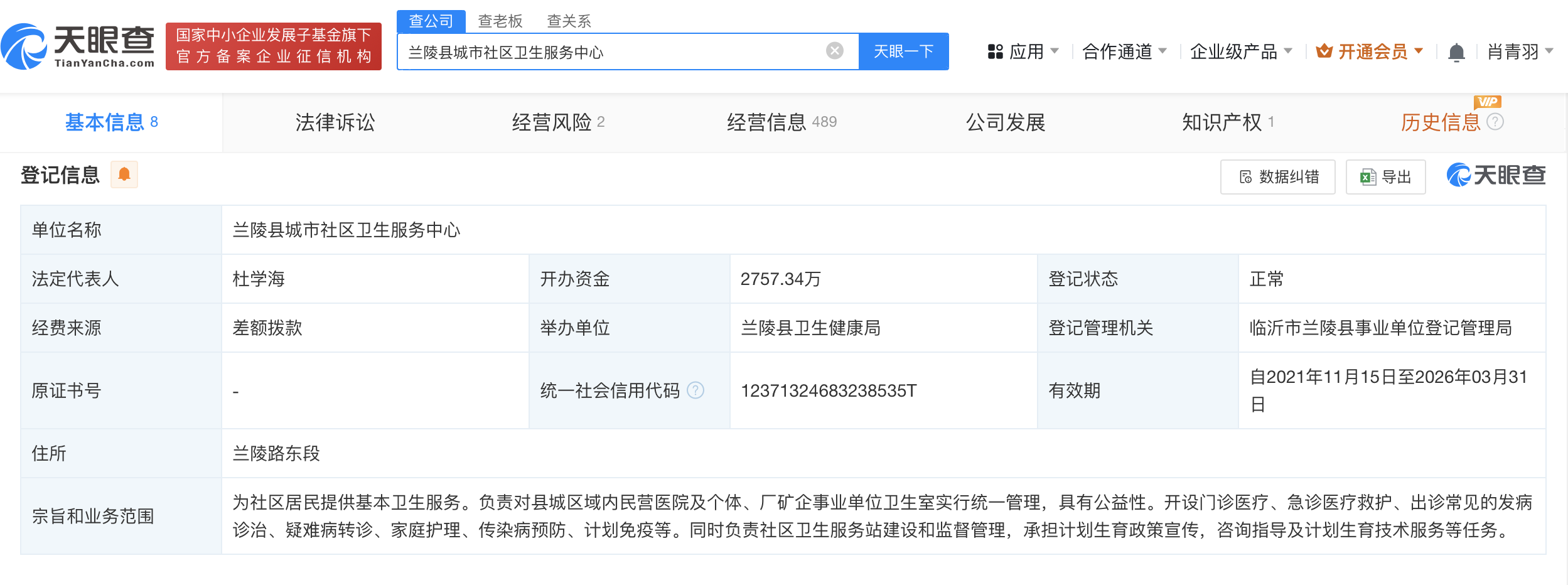Click the VIP badge above 历史信息
Screen dimensions: 1568x585
pos(1488,101)
